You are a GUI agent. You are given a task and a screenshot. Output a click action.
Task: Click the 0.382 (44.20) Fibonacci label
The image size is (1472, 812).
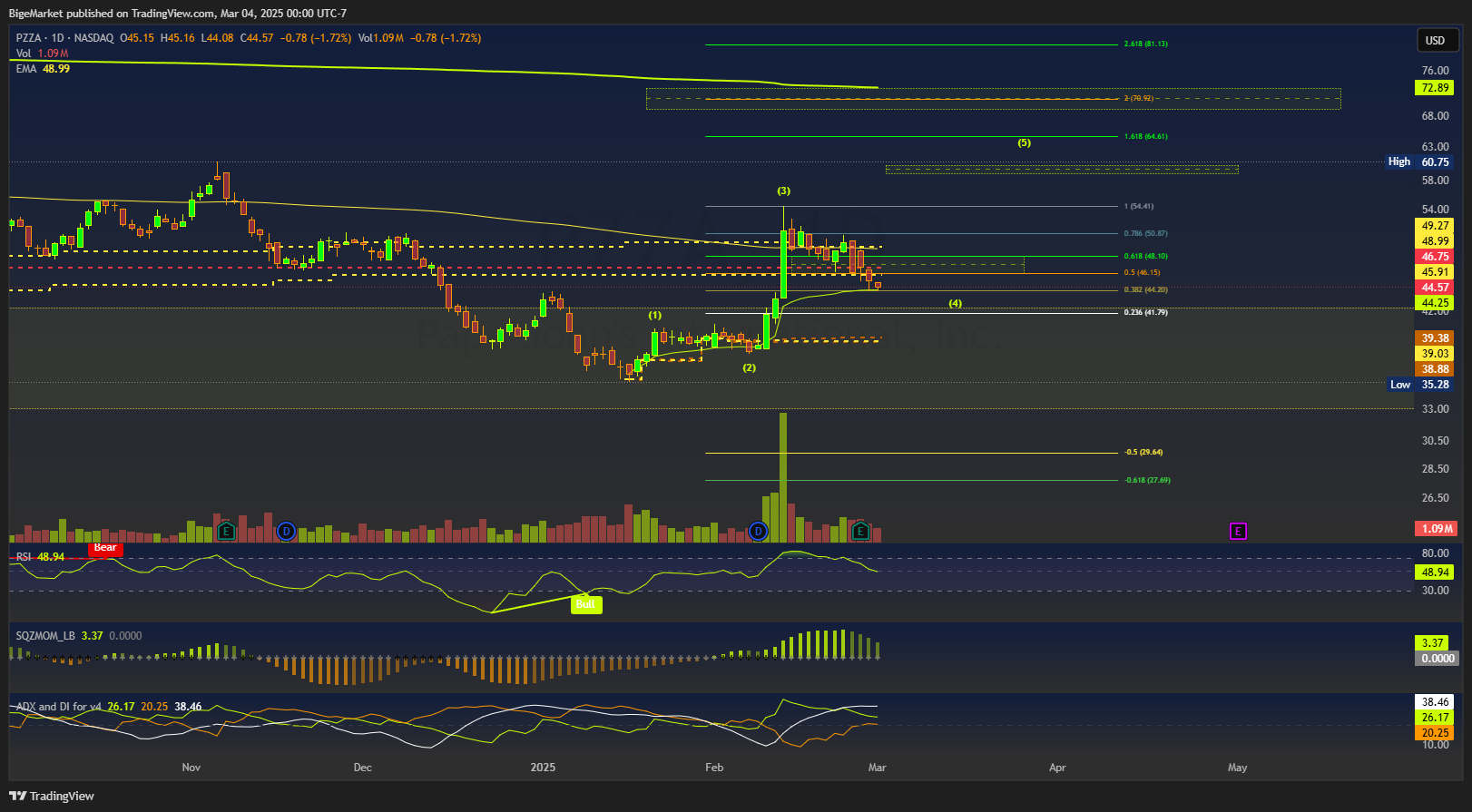coord(1145,289)
